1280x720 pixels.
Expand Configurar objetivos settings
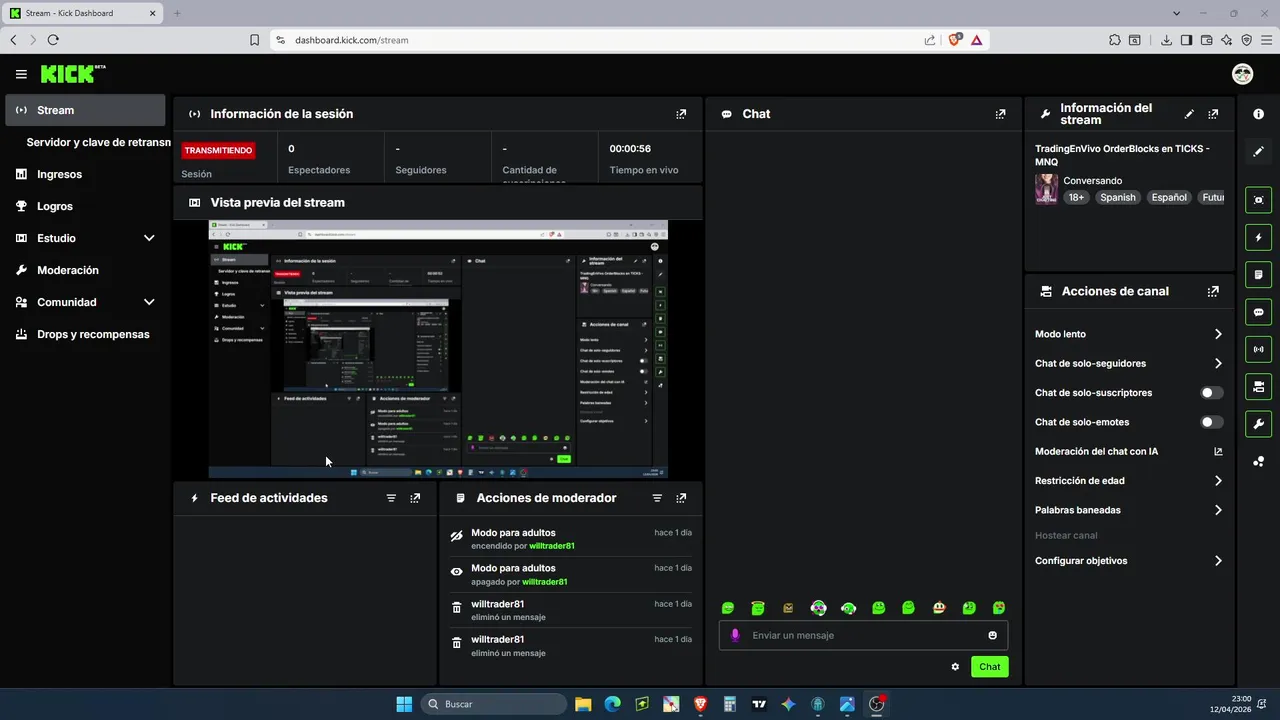point(1218,561)
